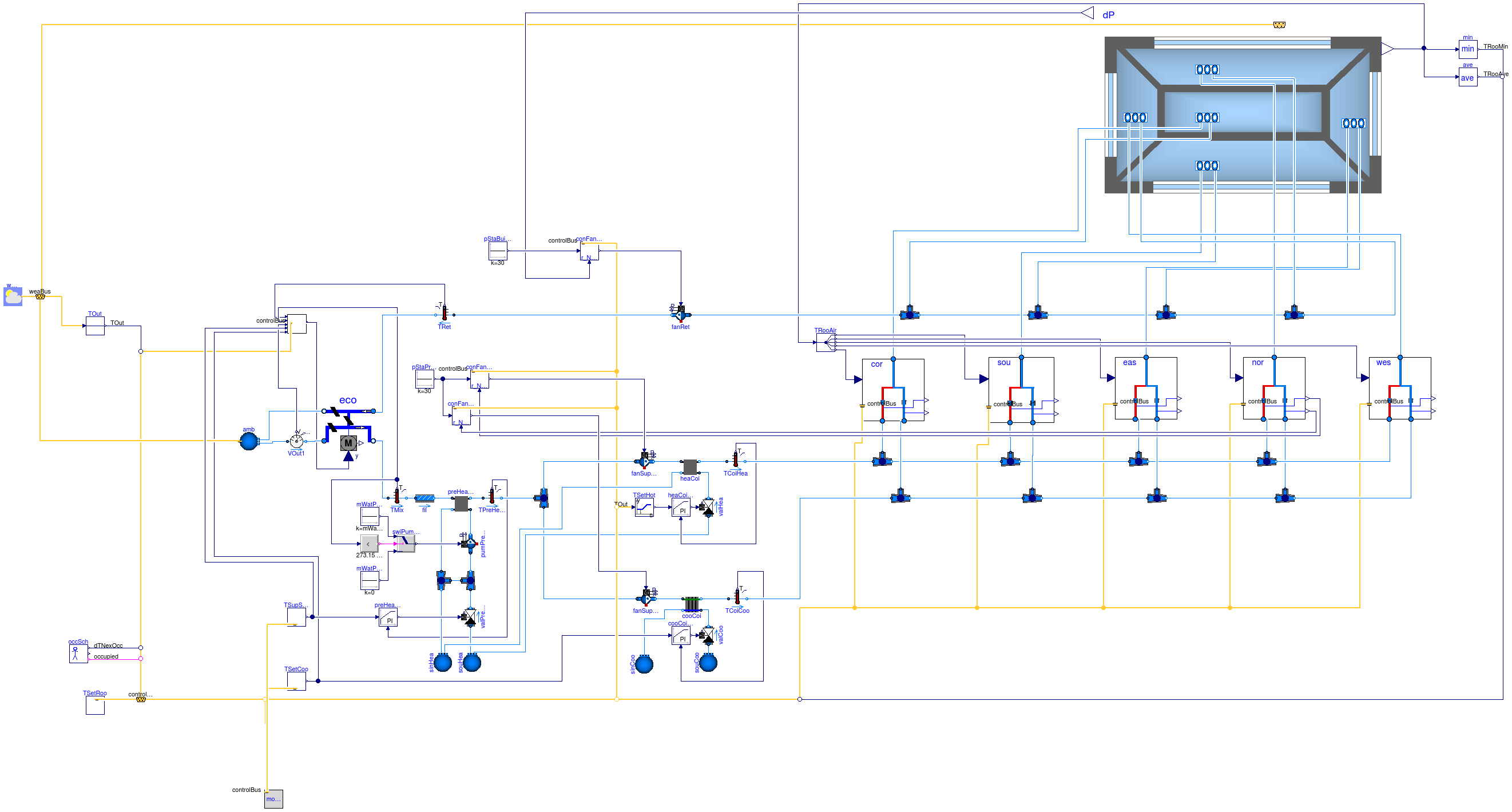Click the conFan controller beside pStaBui
This screenshot has width=1512, height=812.
pyautogui.click(x=589, y=251)
